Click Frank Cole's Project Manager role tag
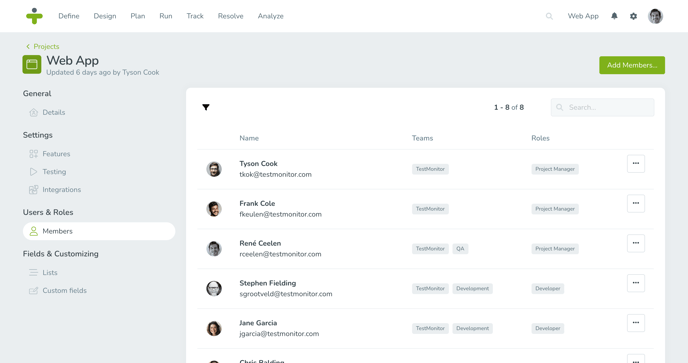Viewport: 688px width, 363px height. tap(555, 209)
